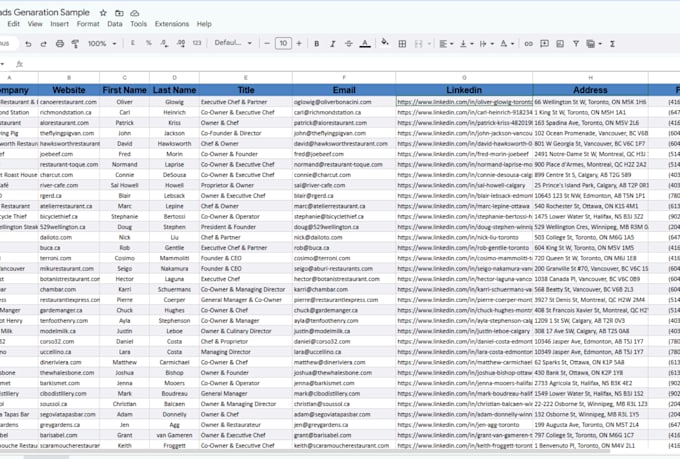Click the Insert comment icon
Viewport: 680px width, 459px height.
point(544,44)
